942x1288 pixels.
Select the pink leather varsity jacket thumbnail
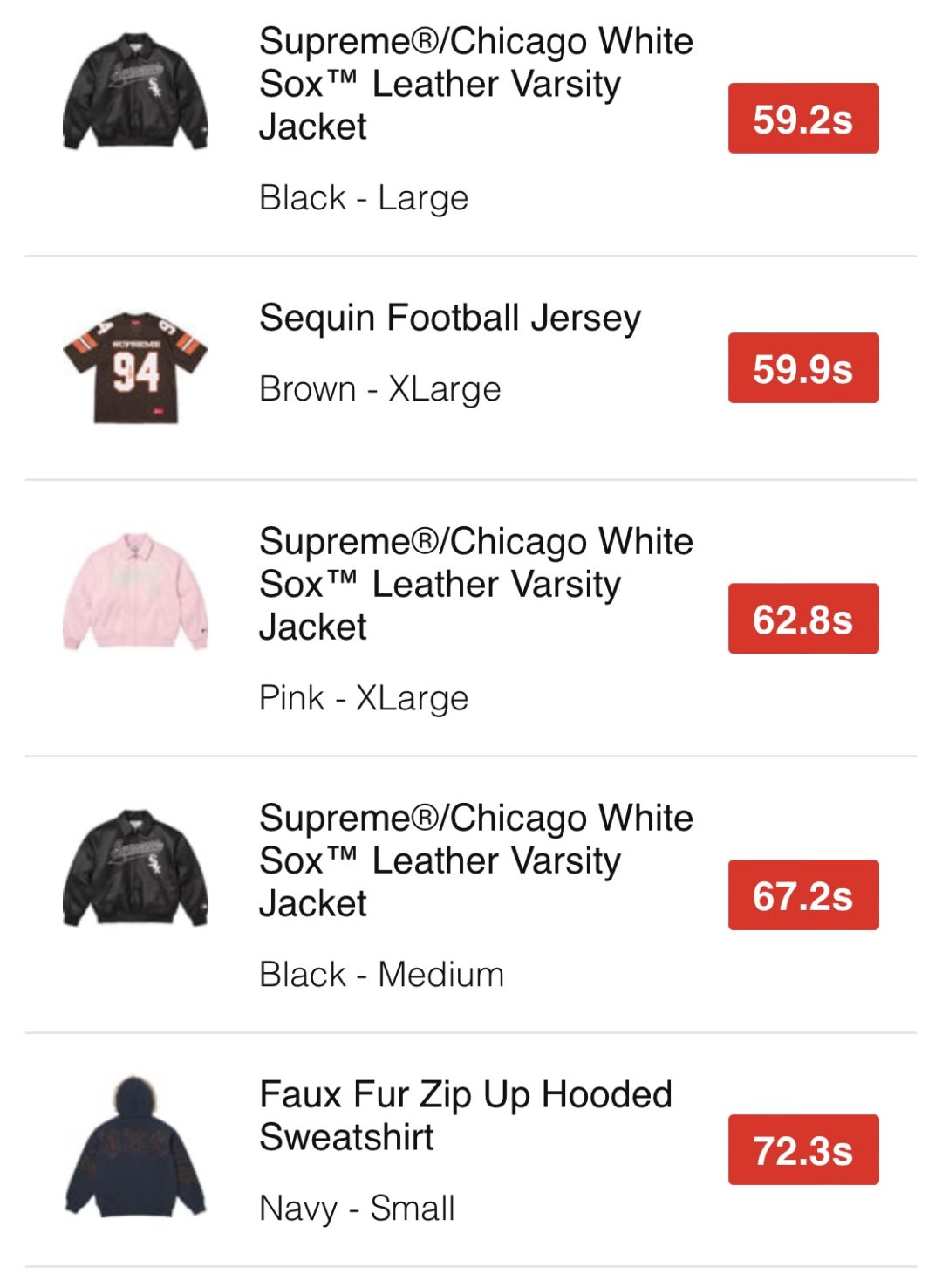[x=135, y=593]
